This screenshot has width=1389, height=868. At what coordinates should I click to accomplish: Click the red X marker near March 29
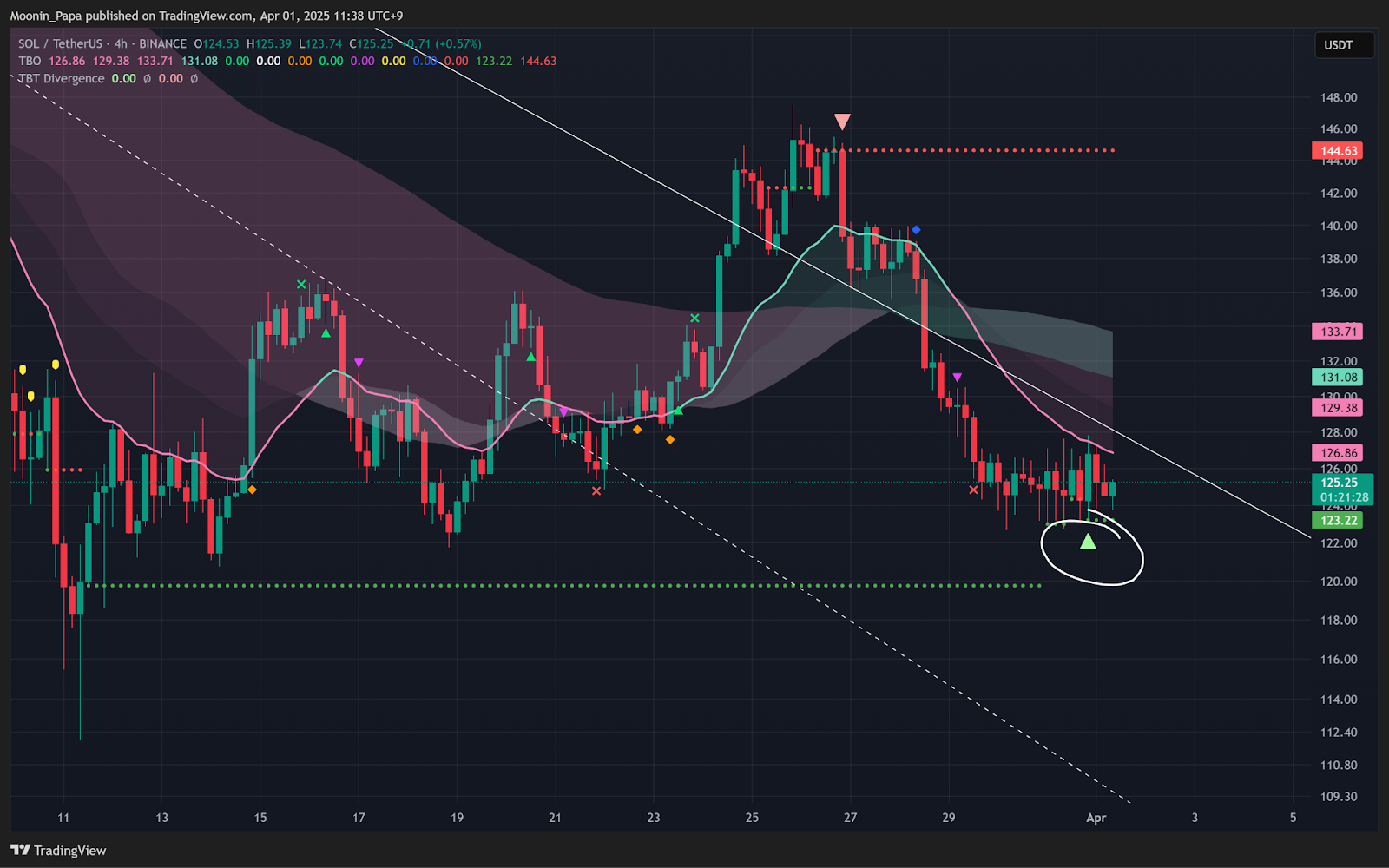coord(973,490)
